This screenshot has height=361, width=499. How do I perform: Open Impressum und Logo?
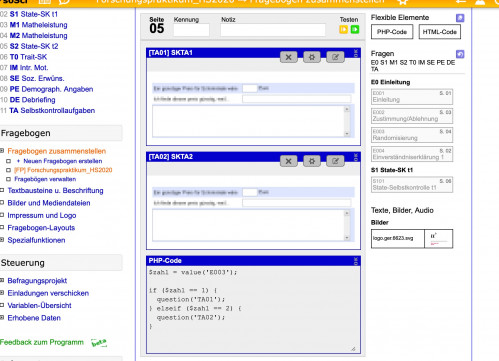(42, 215)
